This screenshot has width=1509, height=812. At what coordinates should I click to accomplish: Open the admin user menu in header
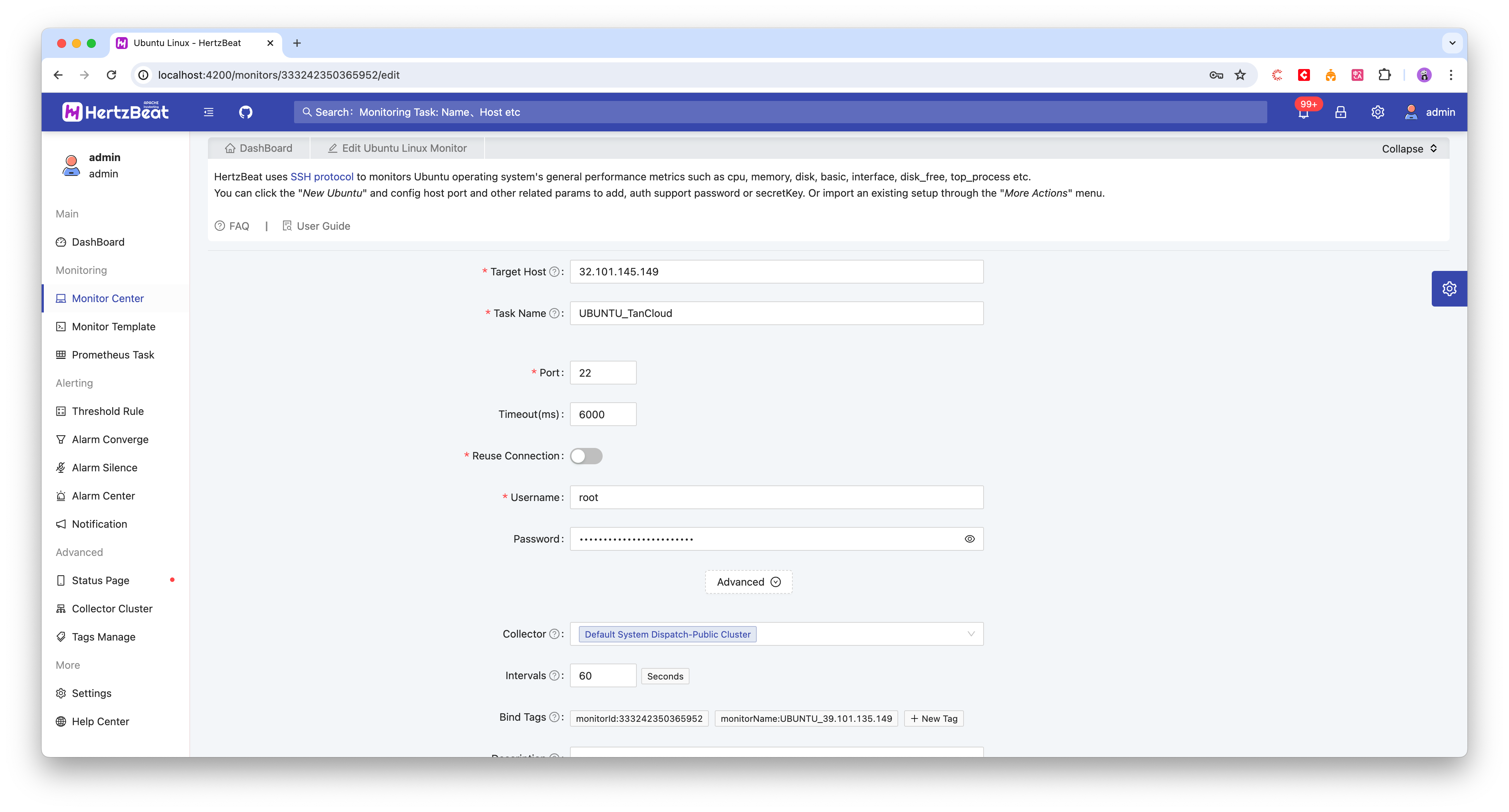(x=1430, y=112)
